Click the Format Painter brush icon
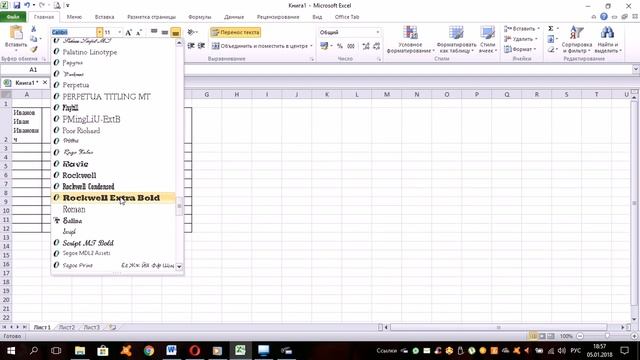The width and height of the screenshot is (640, 360). (x=33, y=49)
